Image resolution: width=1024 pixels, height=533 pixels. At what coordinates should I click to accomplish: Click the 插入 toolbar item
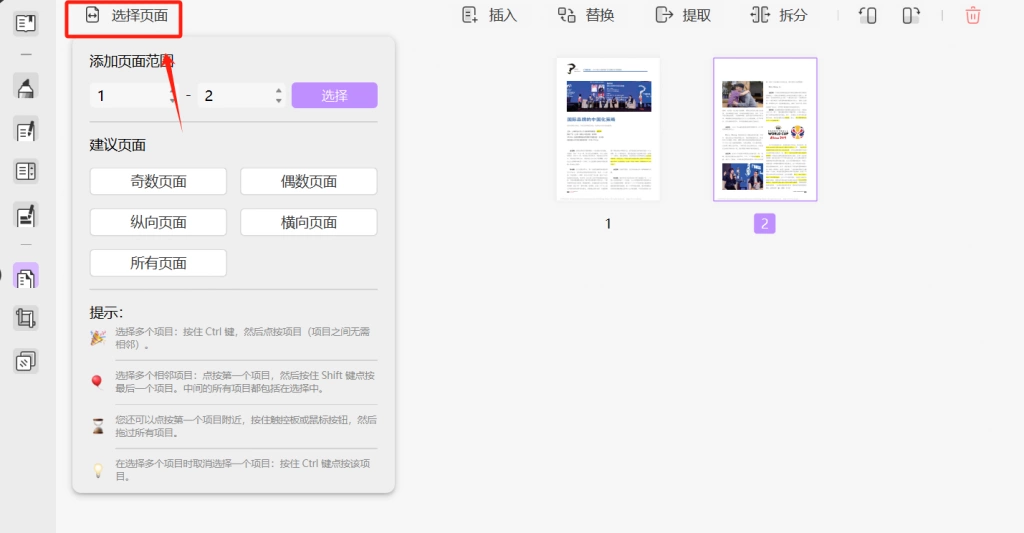(x=489, y=15)
